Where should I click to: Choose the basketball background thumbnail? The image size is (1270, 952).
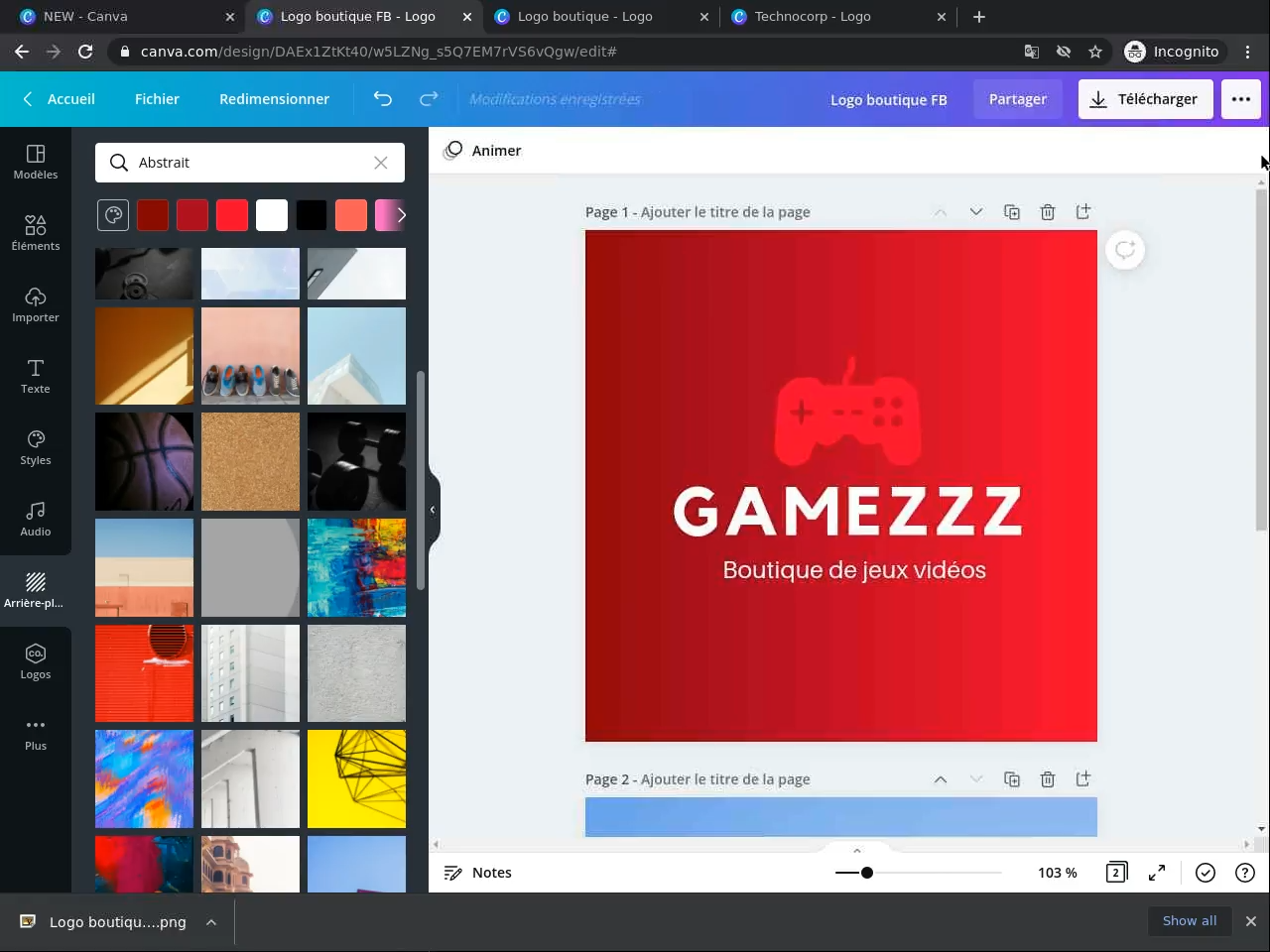[x=145, y=462]
